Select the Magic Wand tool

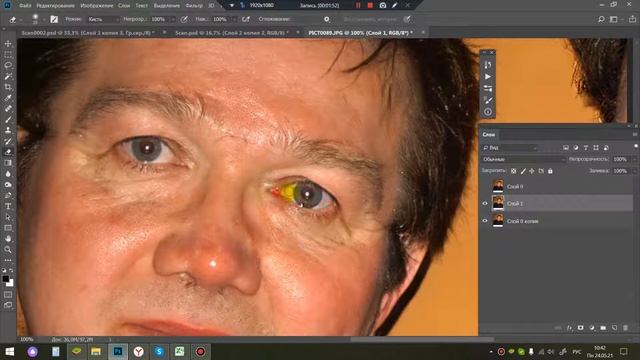[8, 76]
